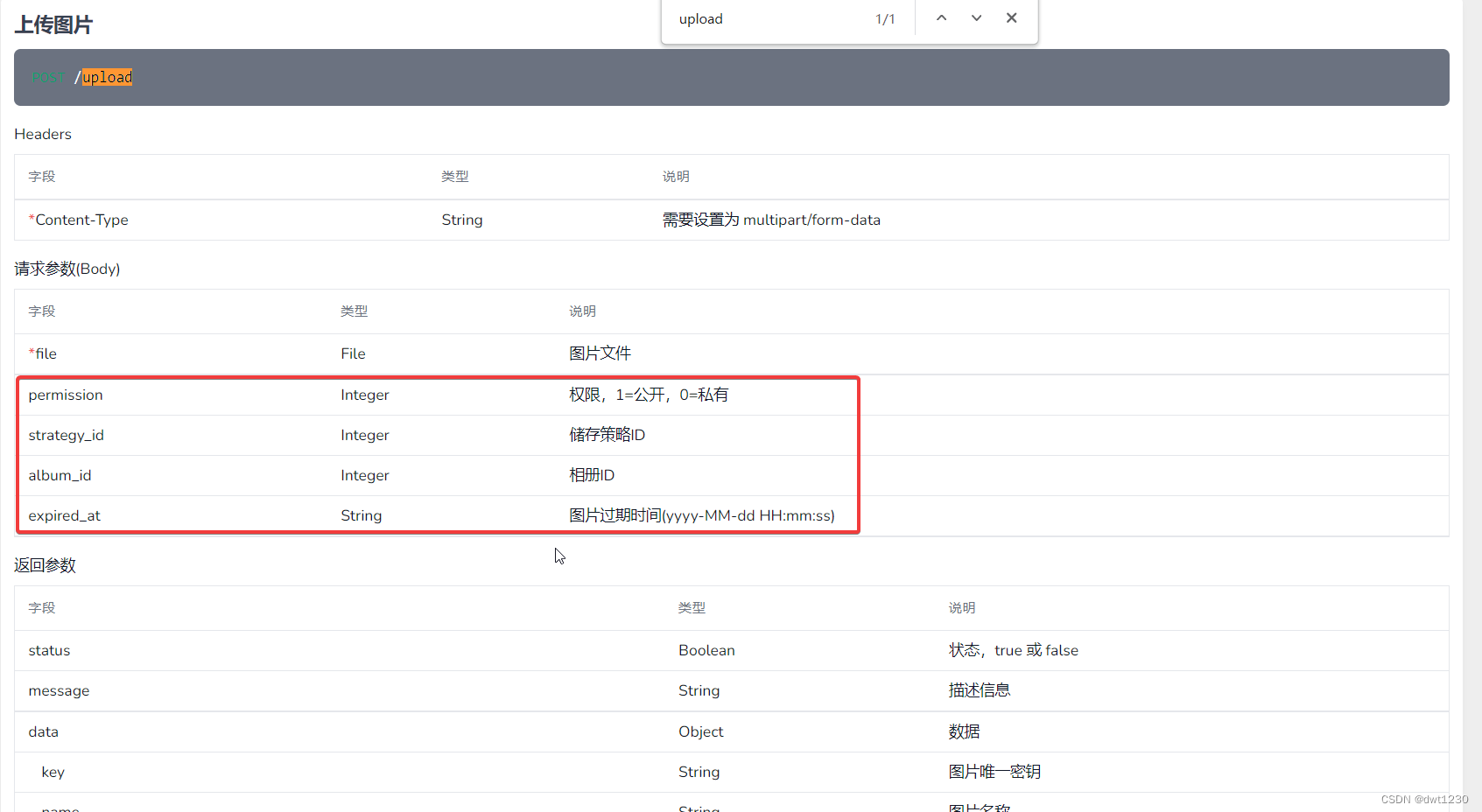Click the 'File' type cell
1482x812 pixels.
tap(353, 353)
